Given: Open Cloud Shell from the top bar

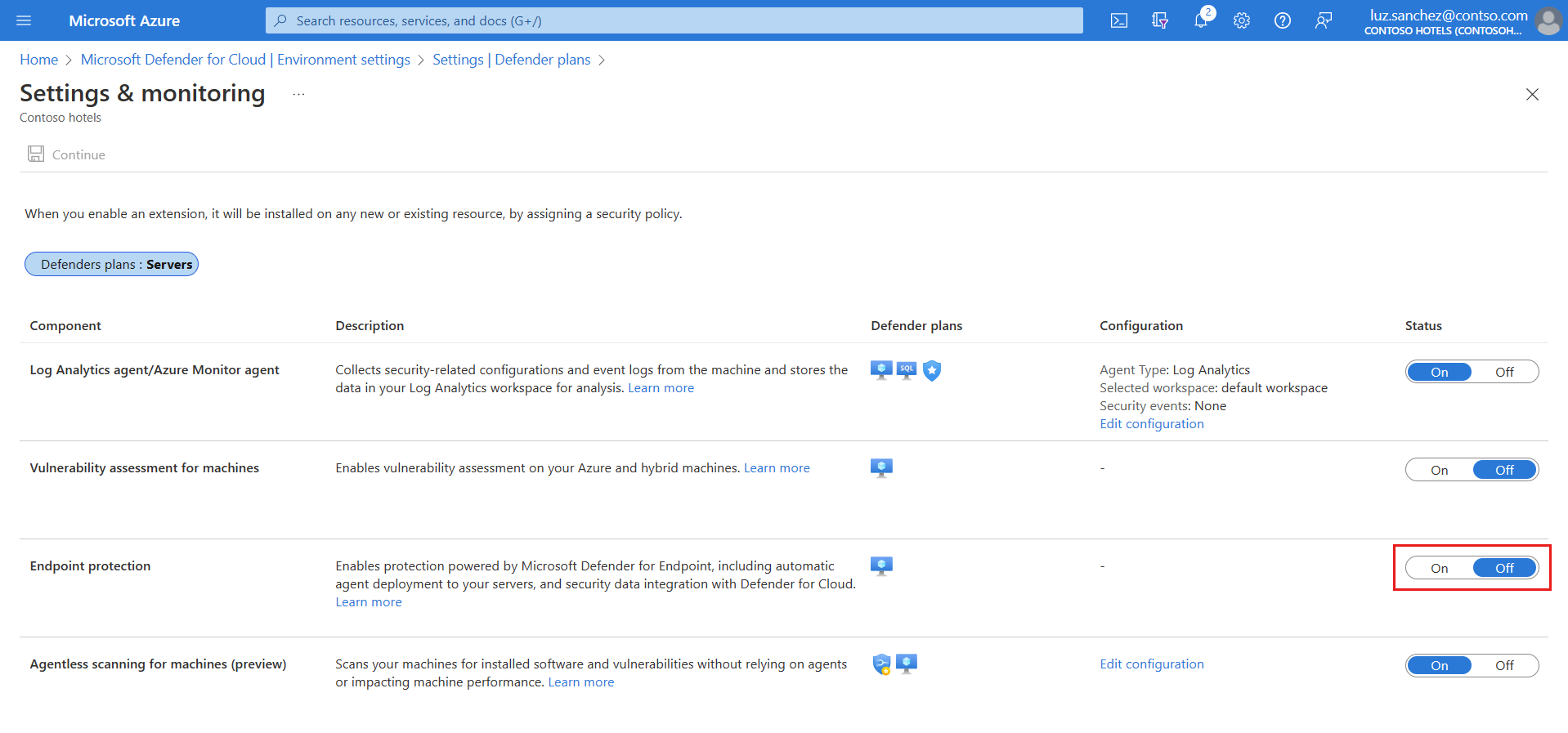Looking at the screenshot, I should [1119, 20].
